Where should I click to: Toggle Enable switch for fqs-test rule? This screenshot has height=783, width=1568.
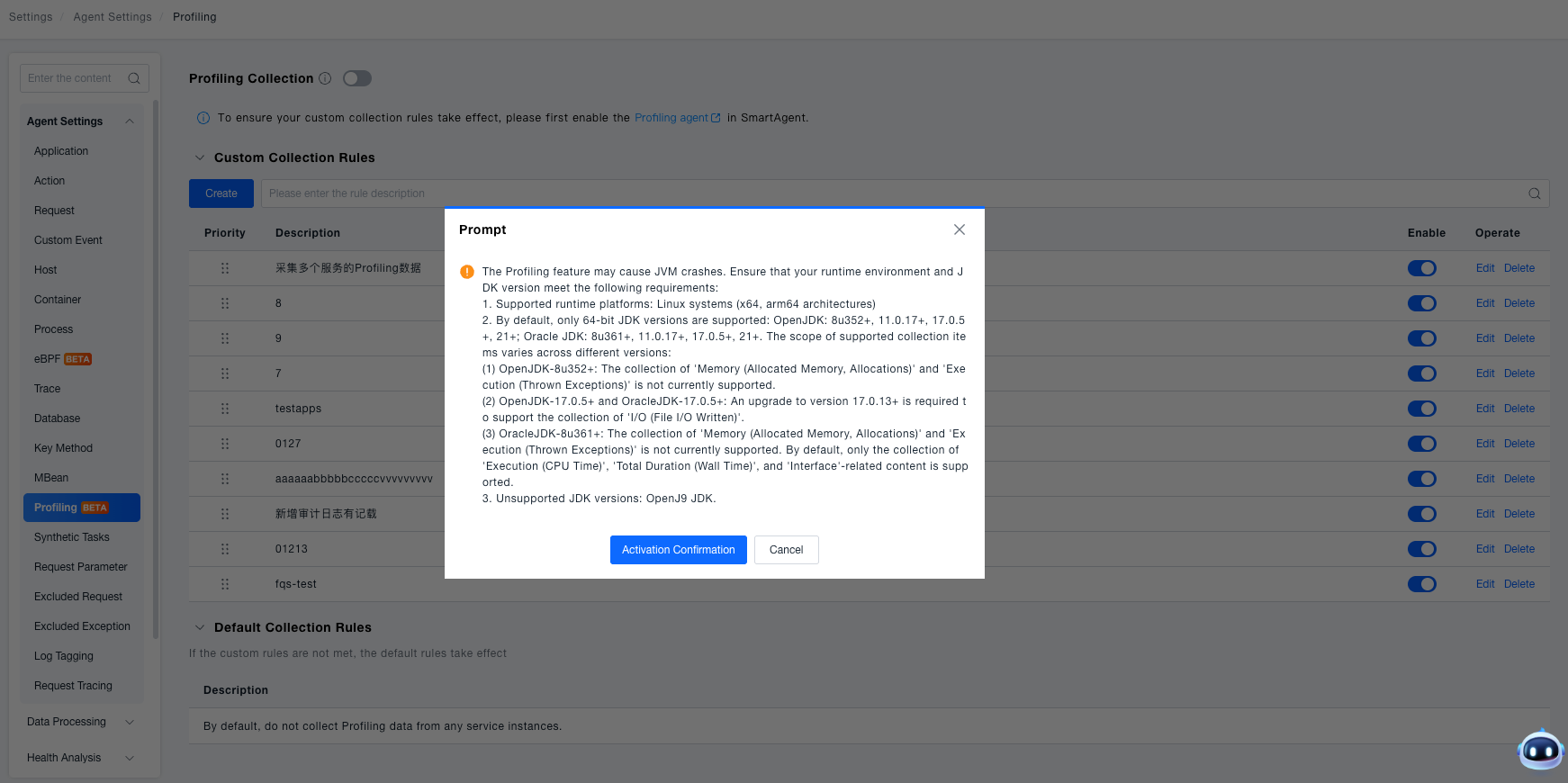pos(1422,584)
